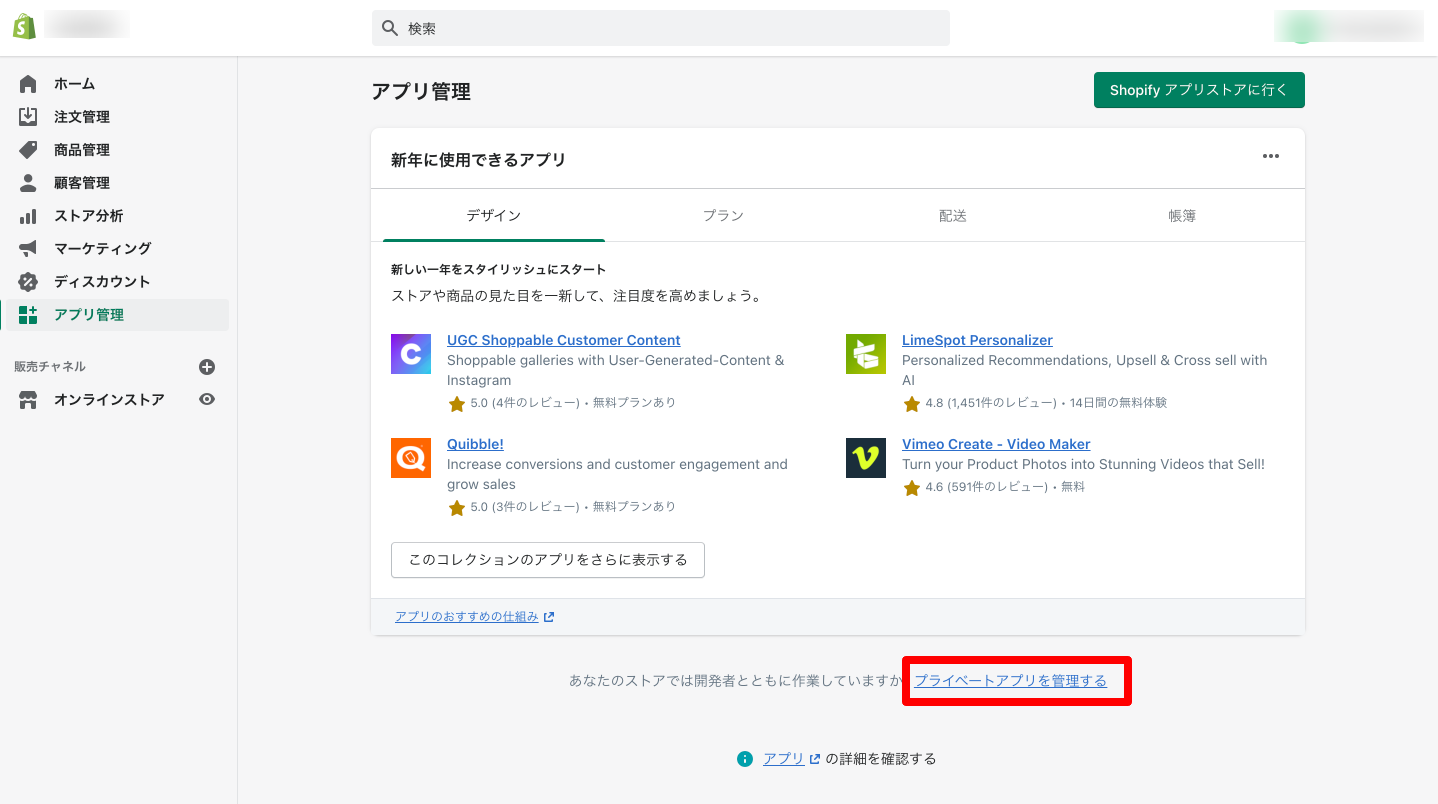Switch to the プラン tab

pos(723,216)
